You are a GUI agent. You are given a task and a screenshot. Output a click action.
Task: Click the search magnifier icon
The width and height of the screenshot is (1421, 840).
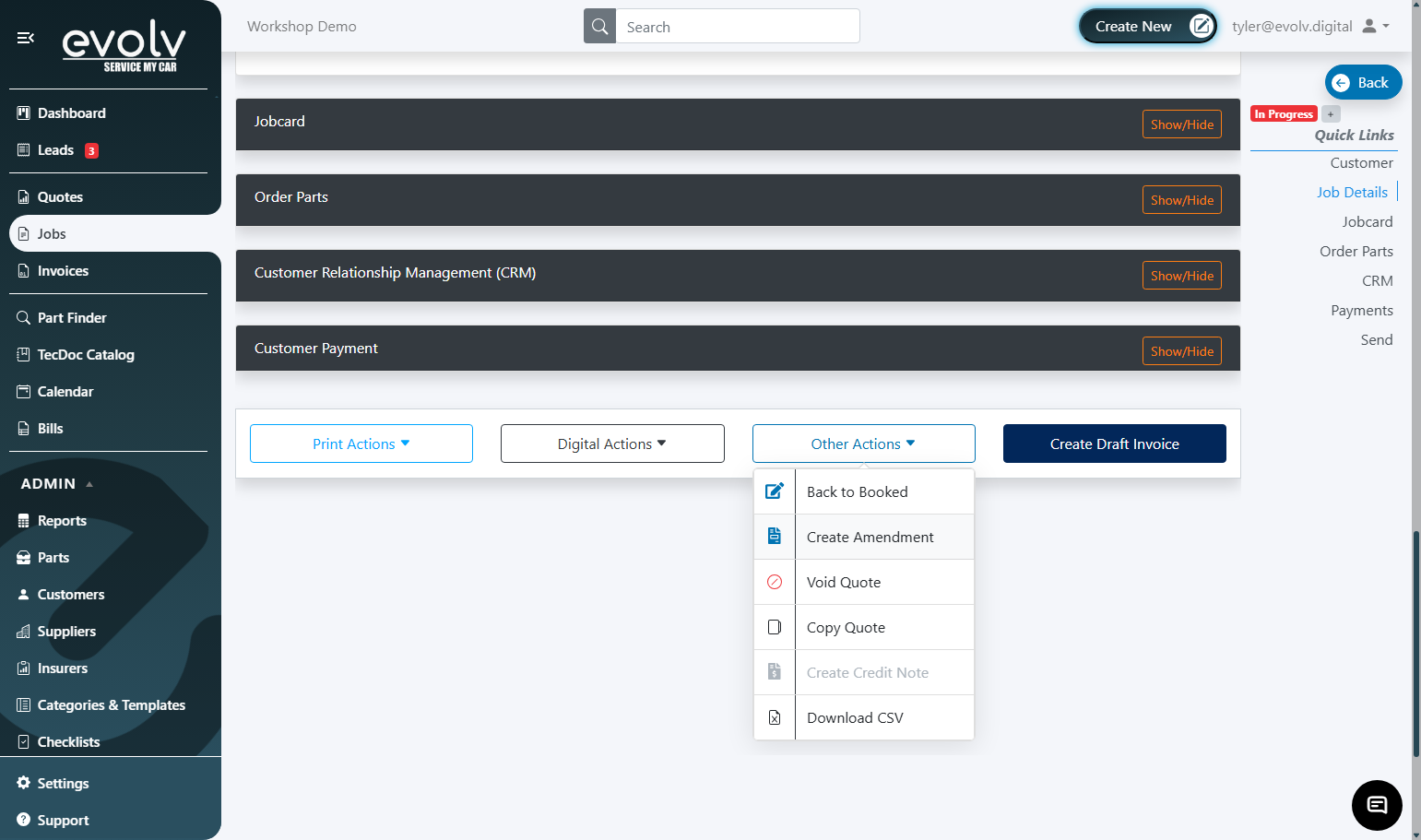tap(600, 27)
